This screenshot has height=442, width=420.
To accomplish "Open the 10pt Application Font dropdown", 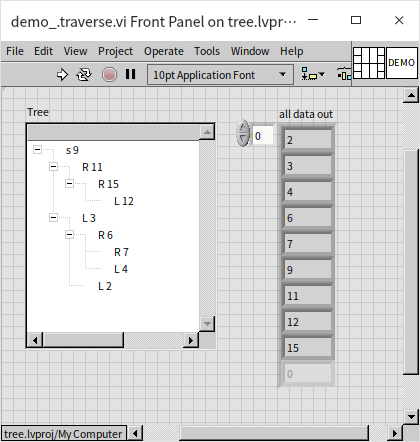I will tap(220, 75).
